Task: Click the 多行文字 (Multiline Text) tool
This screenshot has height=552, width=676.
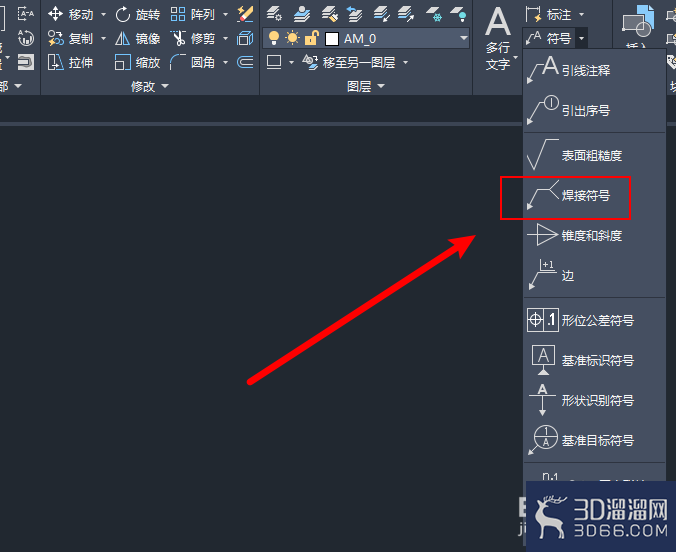Action: pyautogui.click(x=498, y=39)
